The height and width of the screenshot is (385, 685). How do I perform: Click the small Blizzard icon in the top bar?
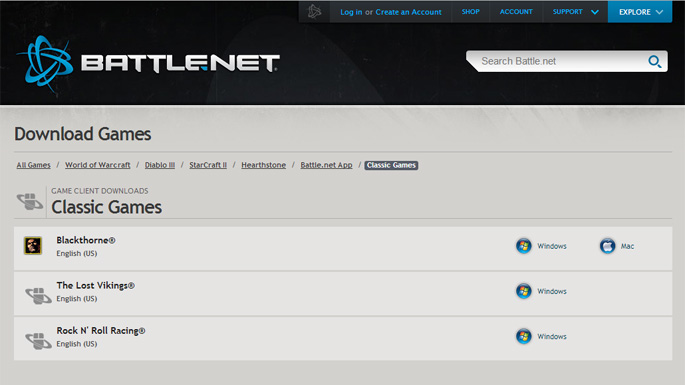[x=314, y=12]
